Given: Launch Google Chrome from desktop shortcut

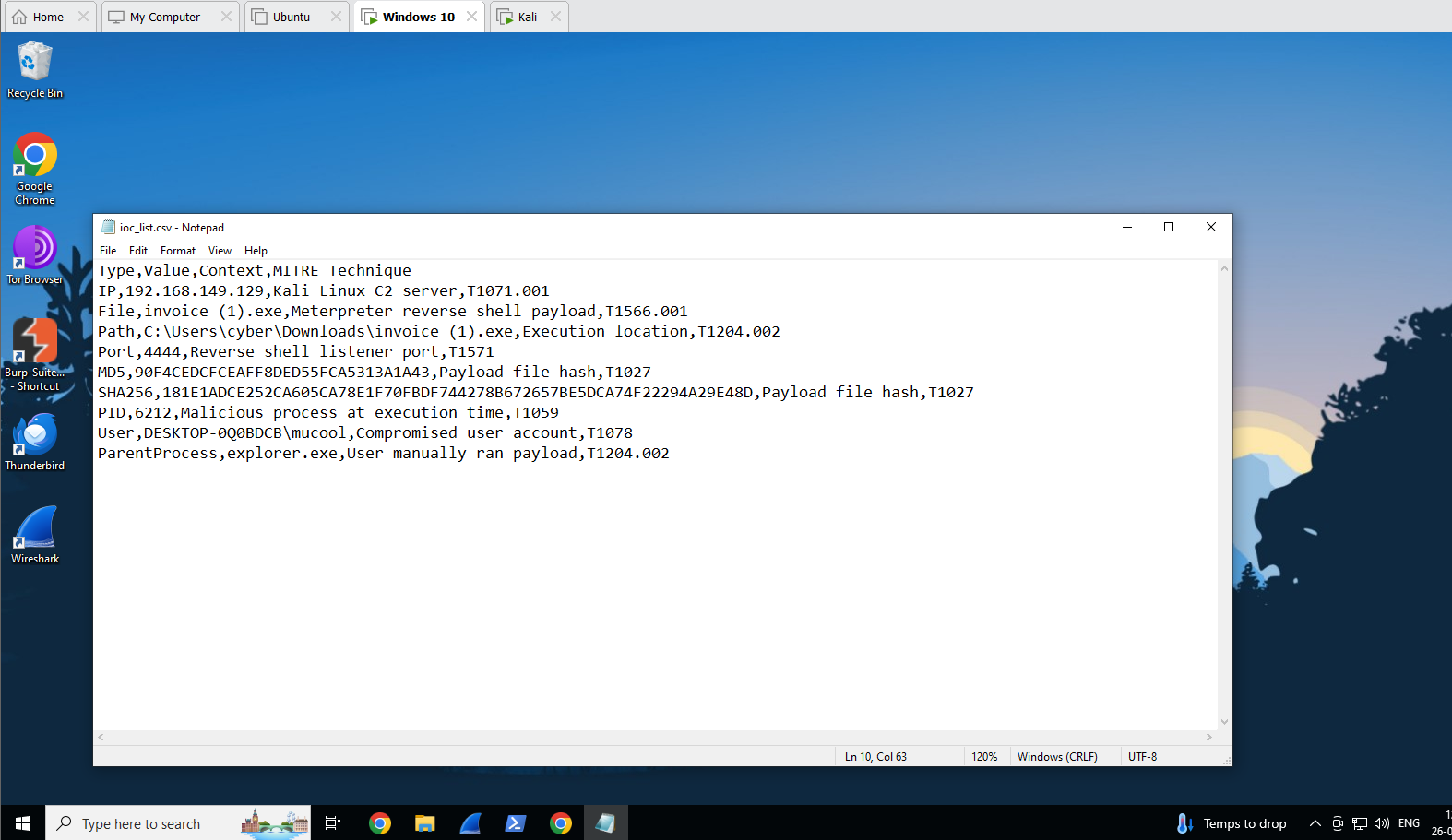Looking at the screenshot, I should [x=35, y=169].
